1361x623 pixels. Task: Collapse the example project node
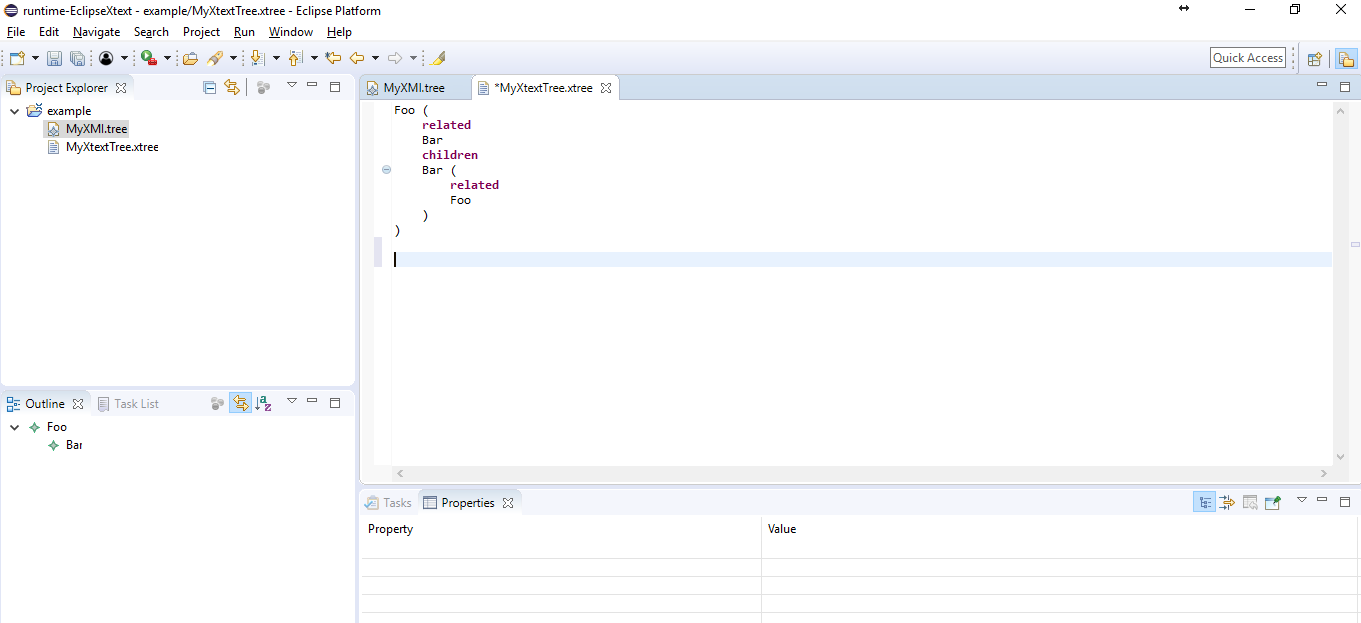tap(14, 111)
